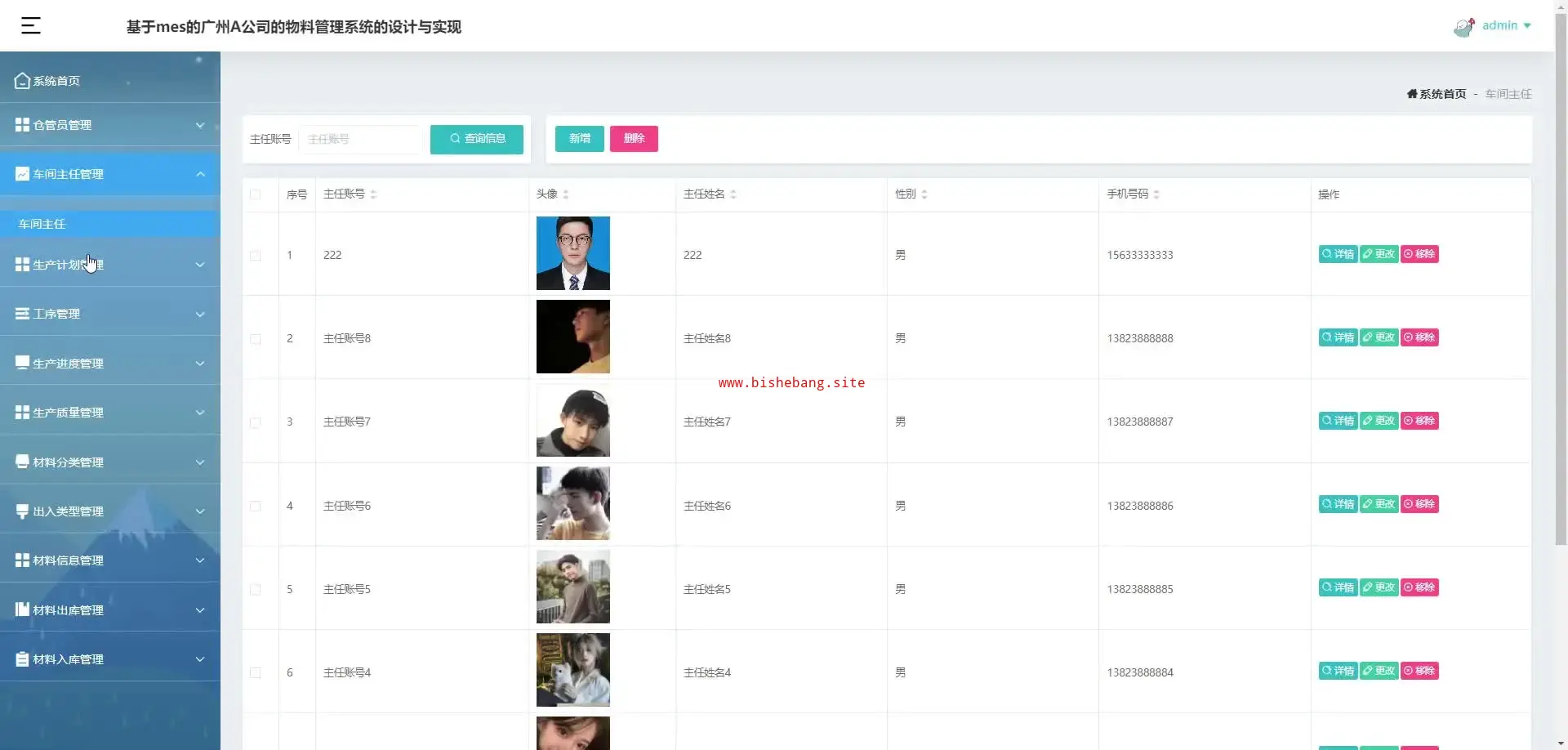
Task: Go to 系统首页 via breadcrumb link
Action: tap(1442, 94)
